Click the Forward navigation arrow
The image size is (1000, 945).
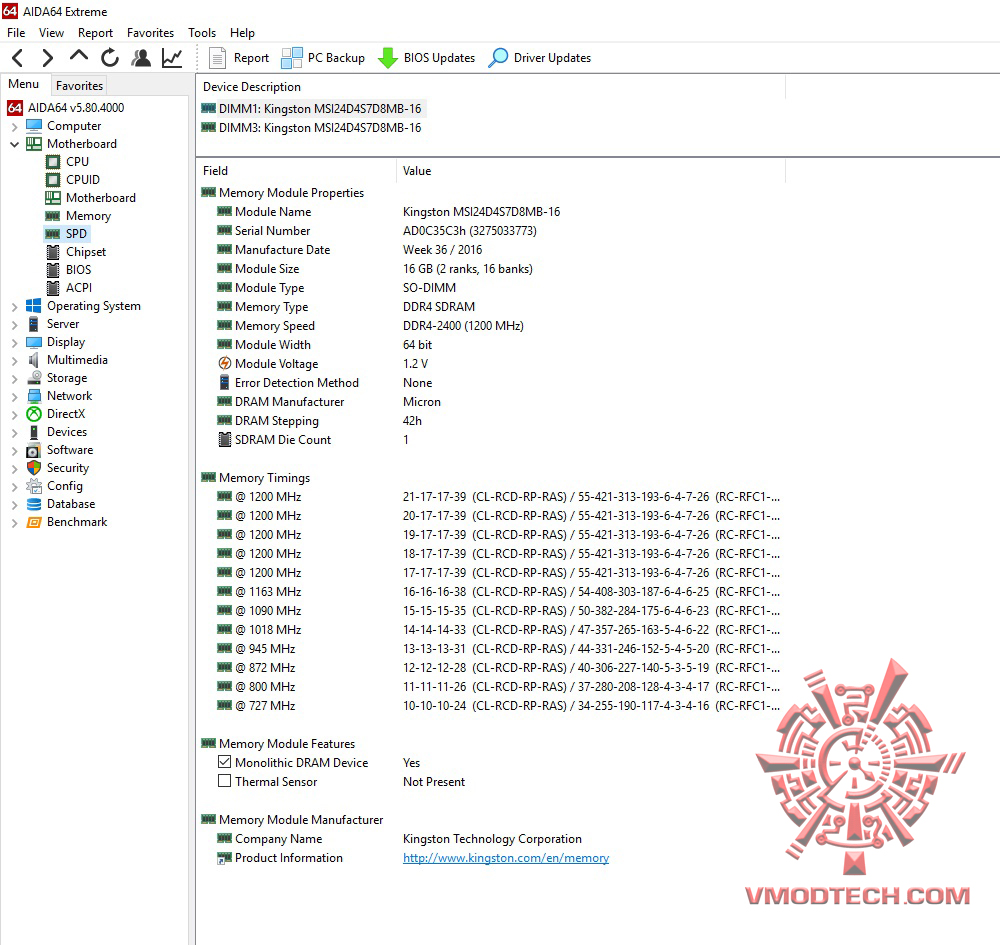47,58
